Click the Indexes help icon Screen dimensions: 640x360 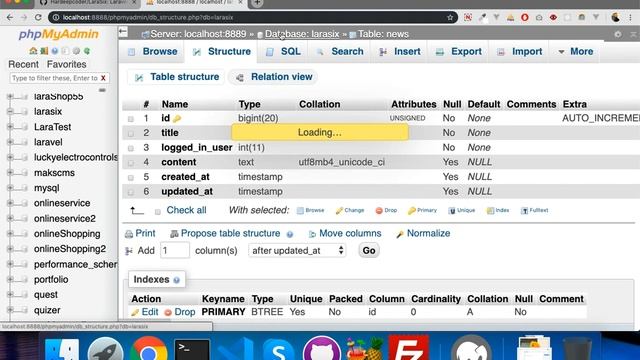pyautogui.click(x=176, y=280)
